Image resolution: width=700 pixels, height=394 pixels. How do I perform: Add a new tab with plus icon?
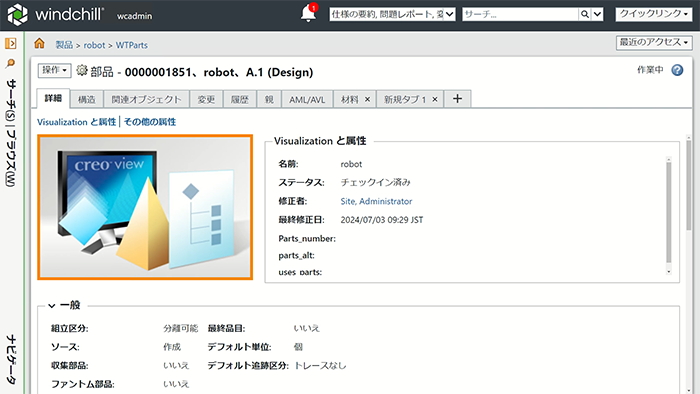[457, 99]
